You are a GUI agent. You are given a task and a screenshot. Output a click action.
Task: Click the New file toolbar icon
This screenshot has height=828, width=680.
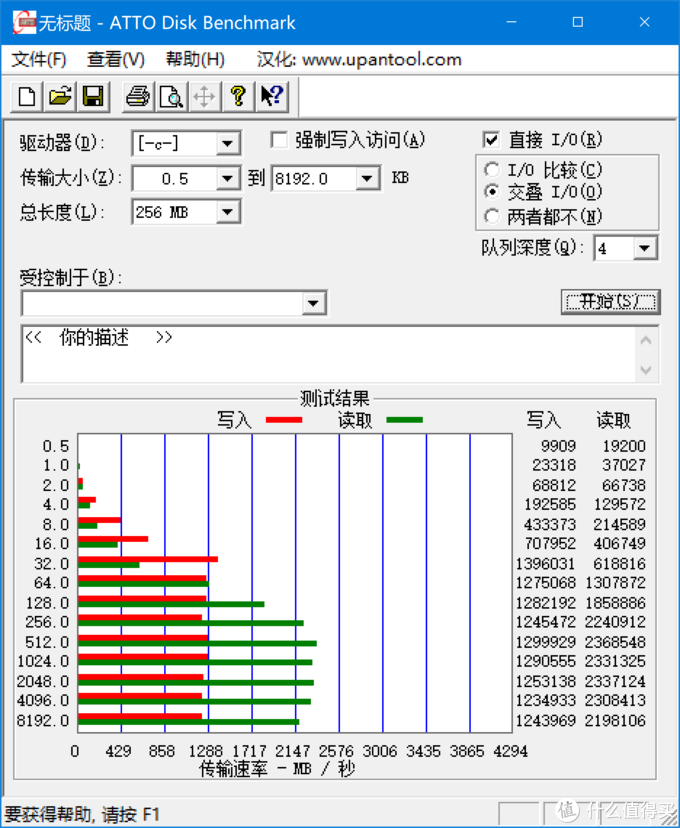pyautogui.click(x=28, y=96)
